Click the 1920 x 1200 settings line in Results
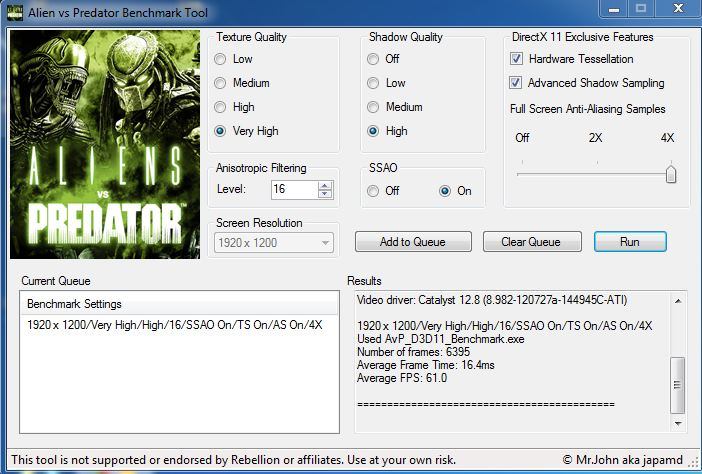This screenshot has height=474, width=702. [x=505, y=326]
